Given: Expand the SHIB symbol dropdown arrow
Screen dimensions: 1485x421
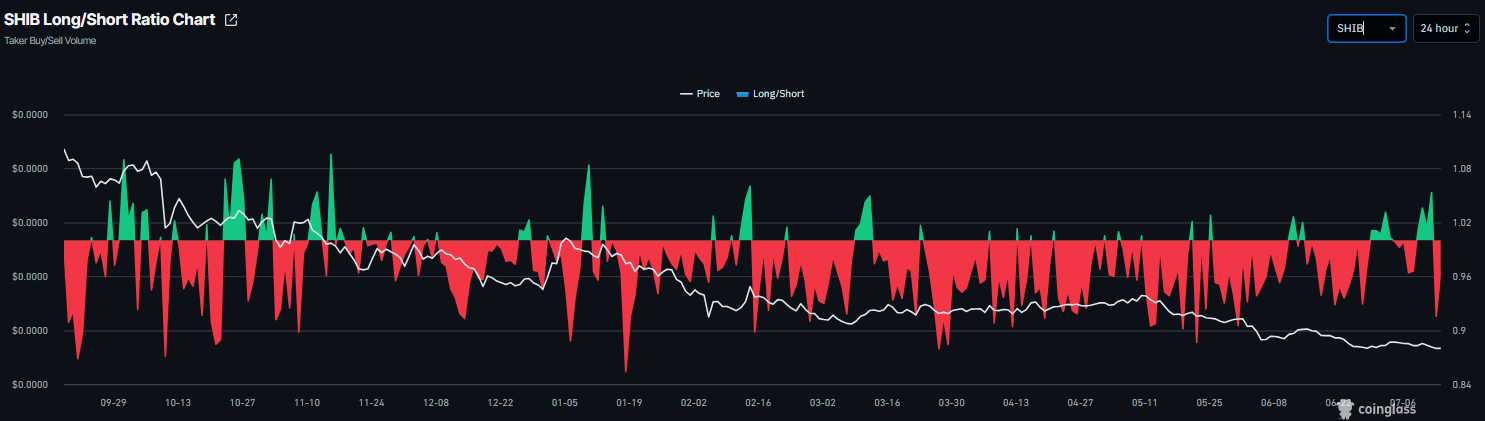Looking at the screenshot, I should coord(1392,29).
